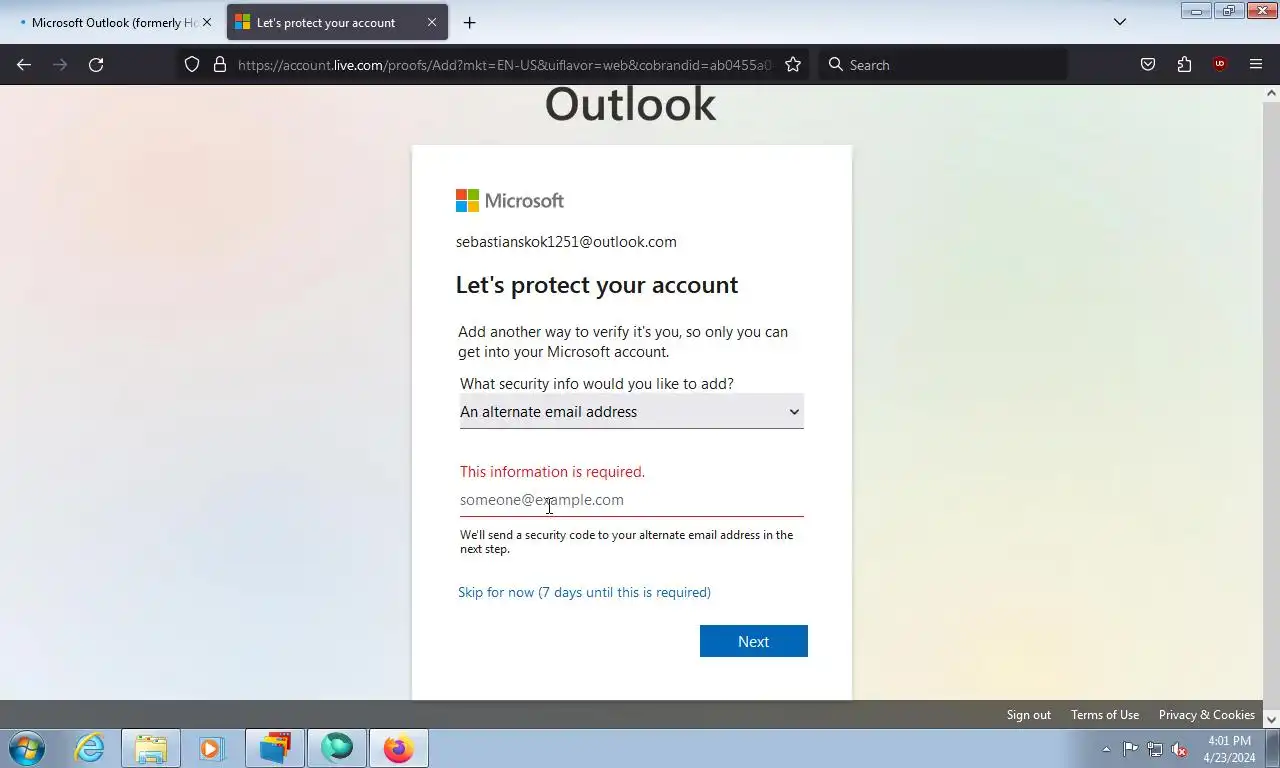The width and height of the screenshot is (1280, 768).
Task: Click the muted volume tray icon
Action: click(x=1180, y=749)
